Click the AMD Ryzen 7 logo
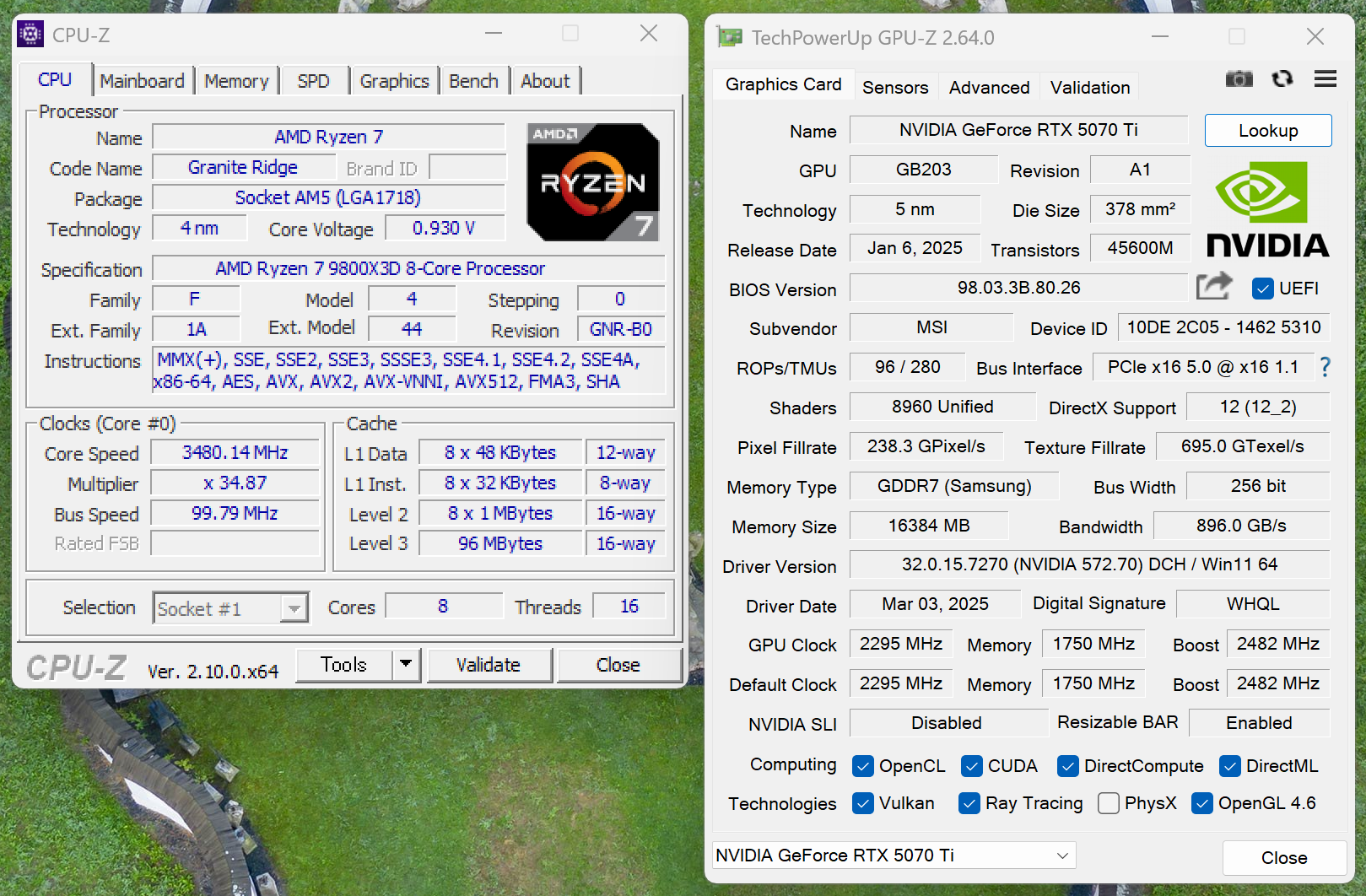 click(x=592, y=182)
